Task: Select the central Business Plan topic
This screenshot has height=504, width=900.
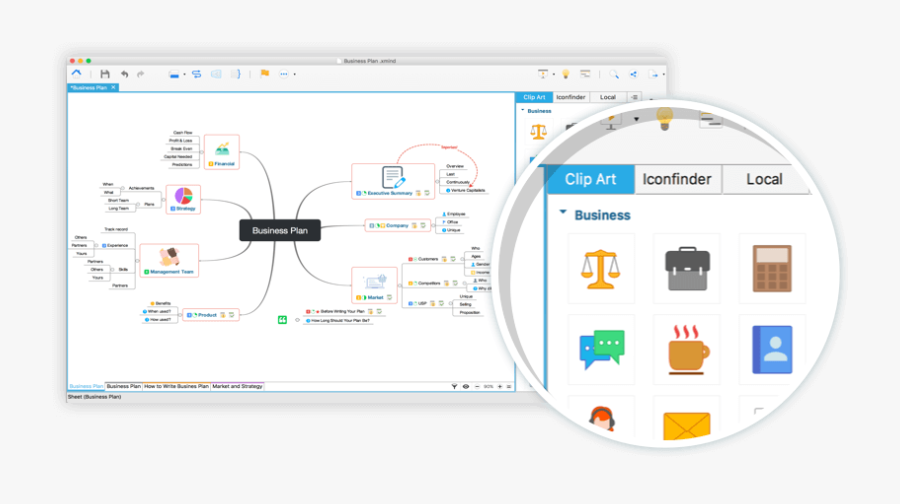Action: pos(280,230)
